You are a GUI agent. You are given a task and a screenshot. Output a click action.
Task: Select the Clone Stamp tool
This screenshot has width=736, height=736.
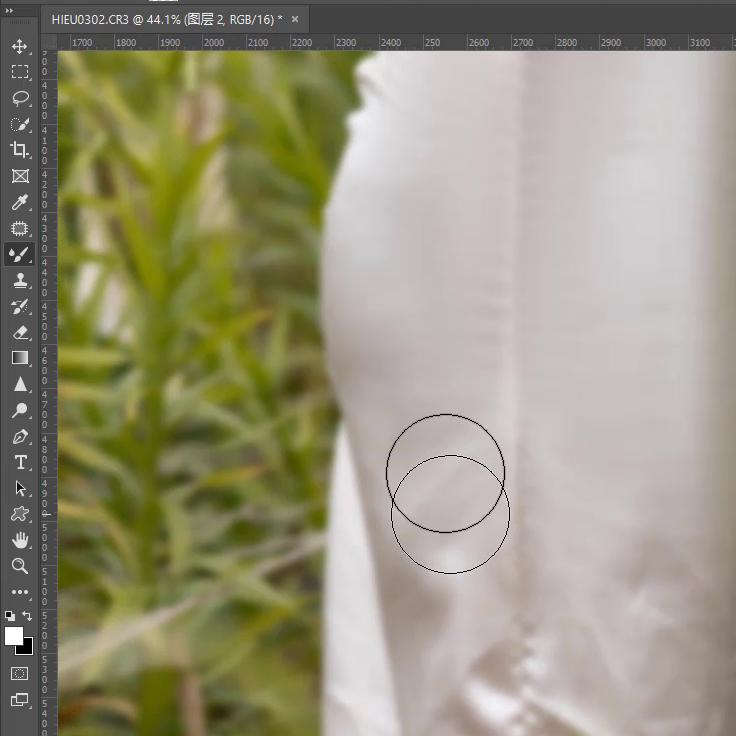click(x=19, y=281)
